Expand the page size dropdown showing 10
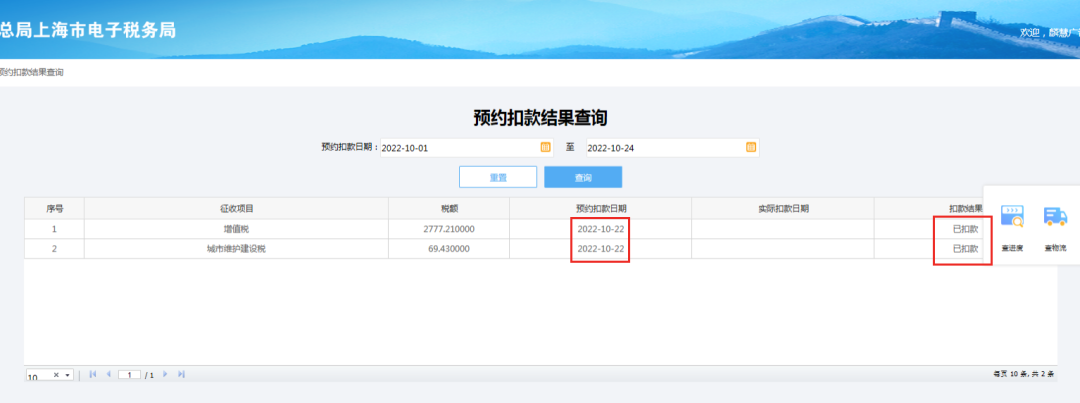Viewport: 1080px width, 403px height. 68,375
